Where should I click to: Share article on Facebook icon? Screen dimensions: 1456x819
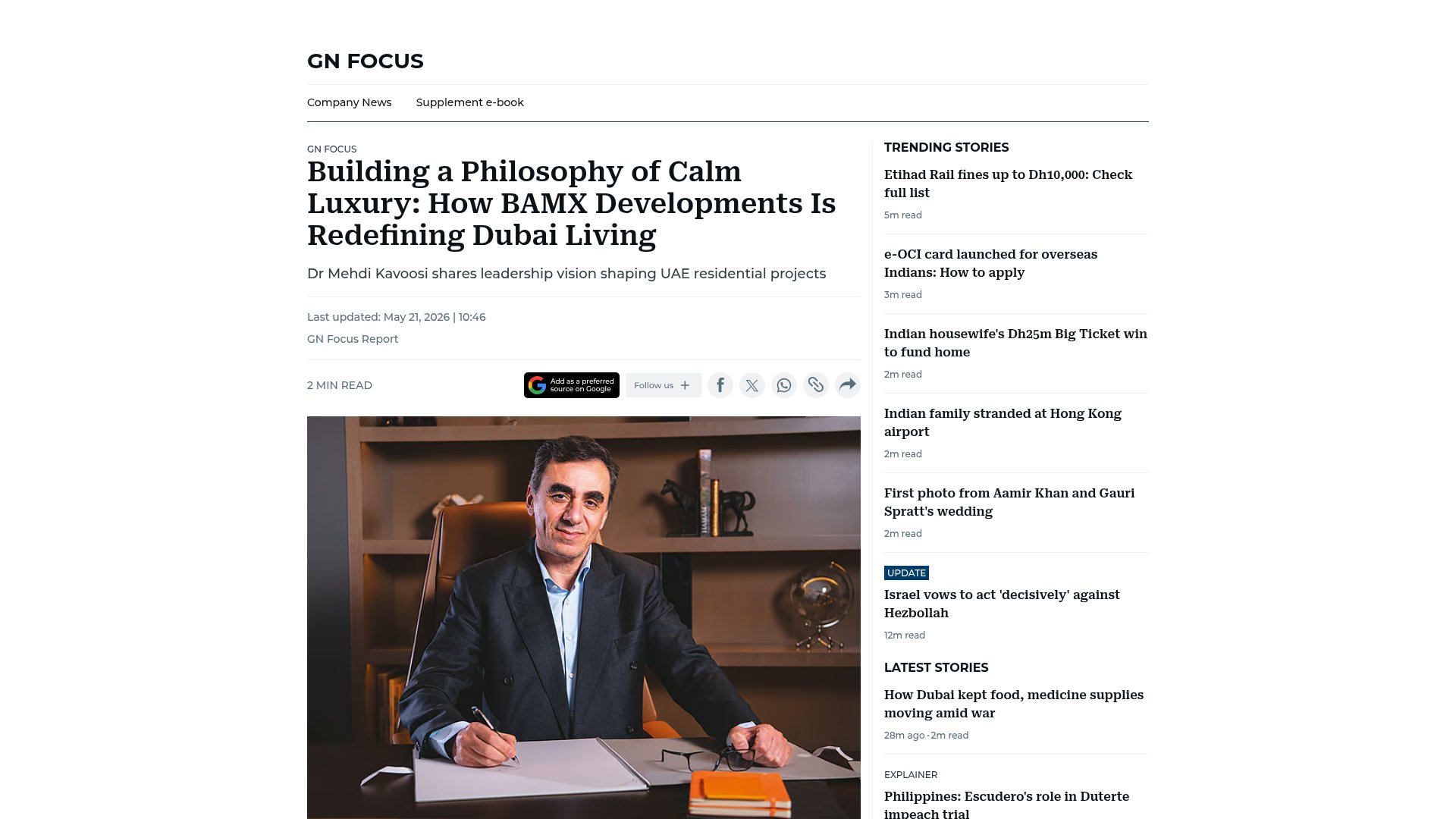(x=720, y=385)
